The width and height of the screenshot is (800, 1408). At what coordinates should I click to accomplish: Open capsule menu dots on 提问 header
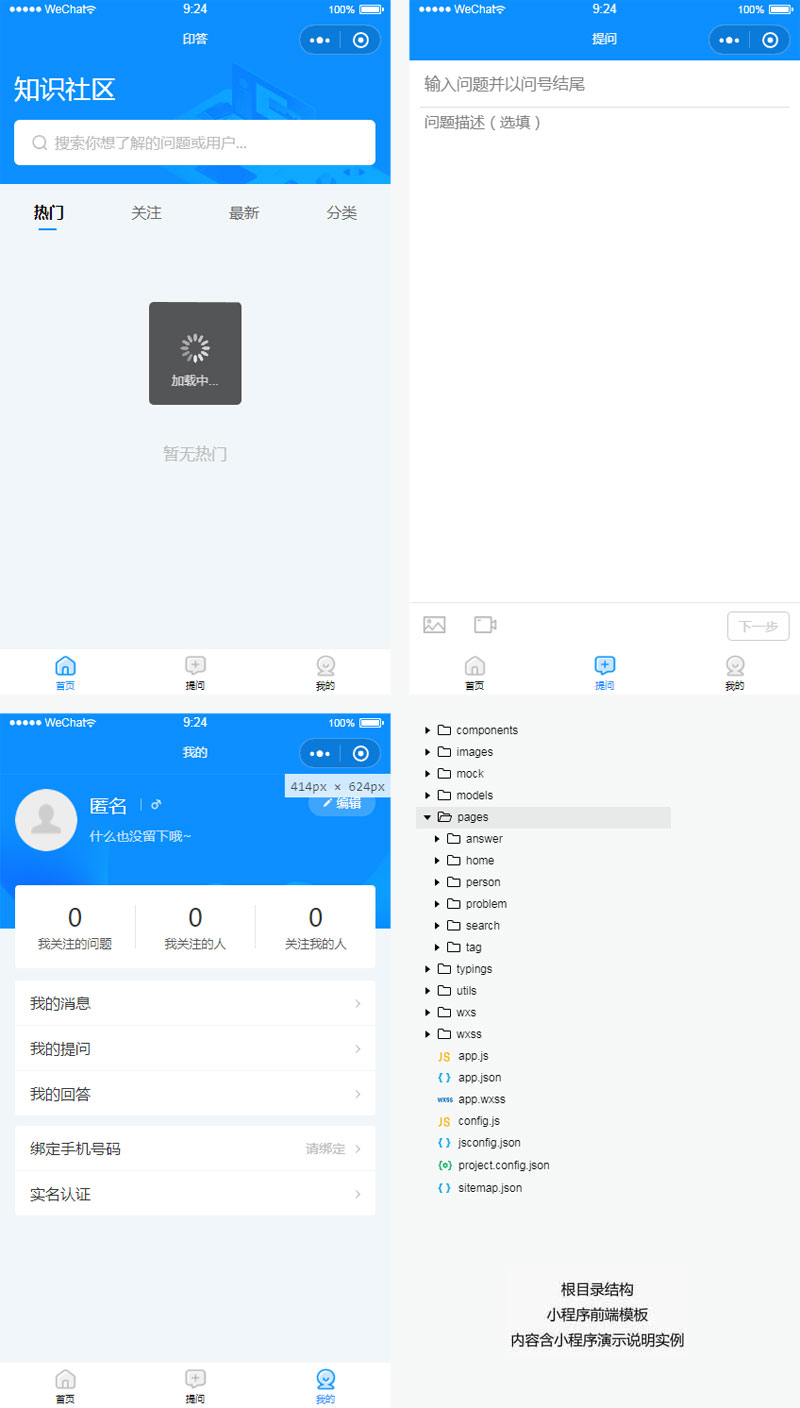point(730,40)
